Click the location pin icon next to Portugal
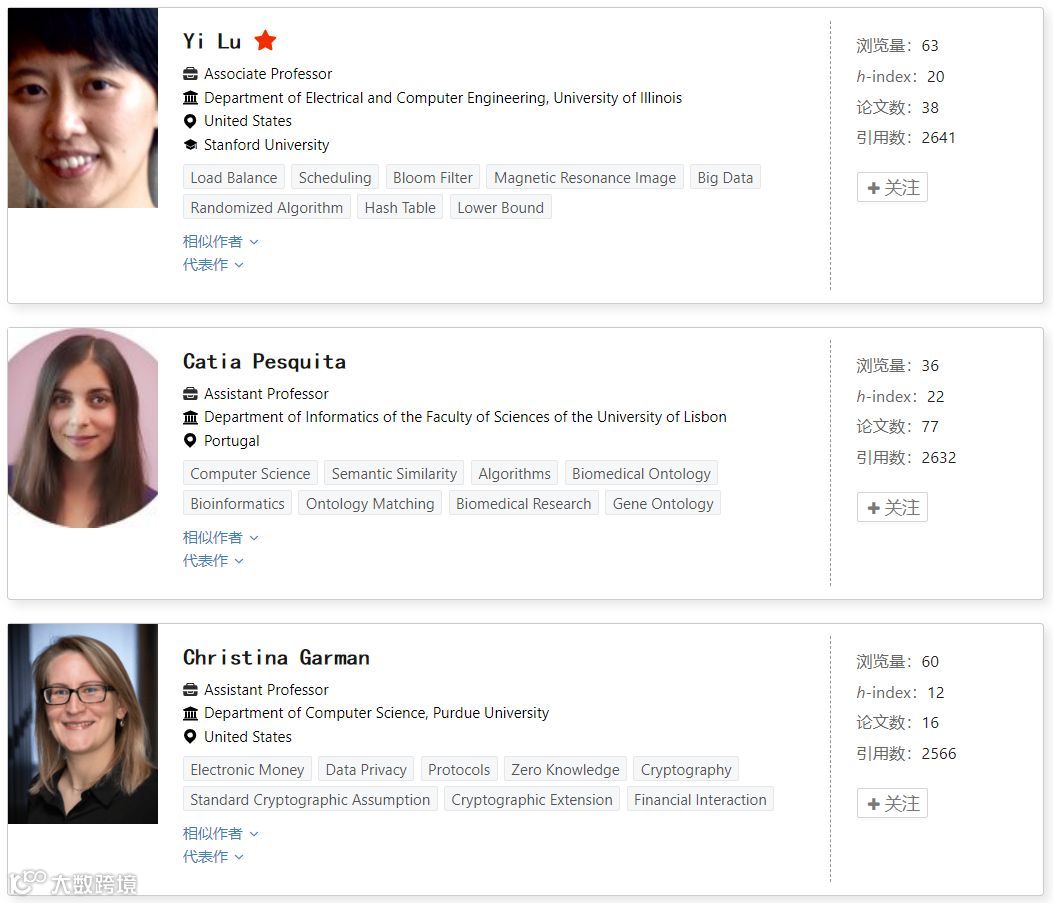This screenshot has width=1053, height=903. click(190, 441)
